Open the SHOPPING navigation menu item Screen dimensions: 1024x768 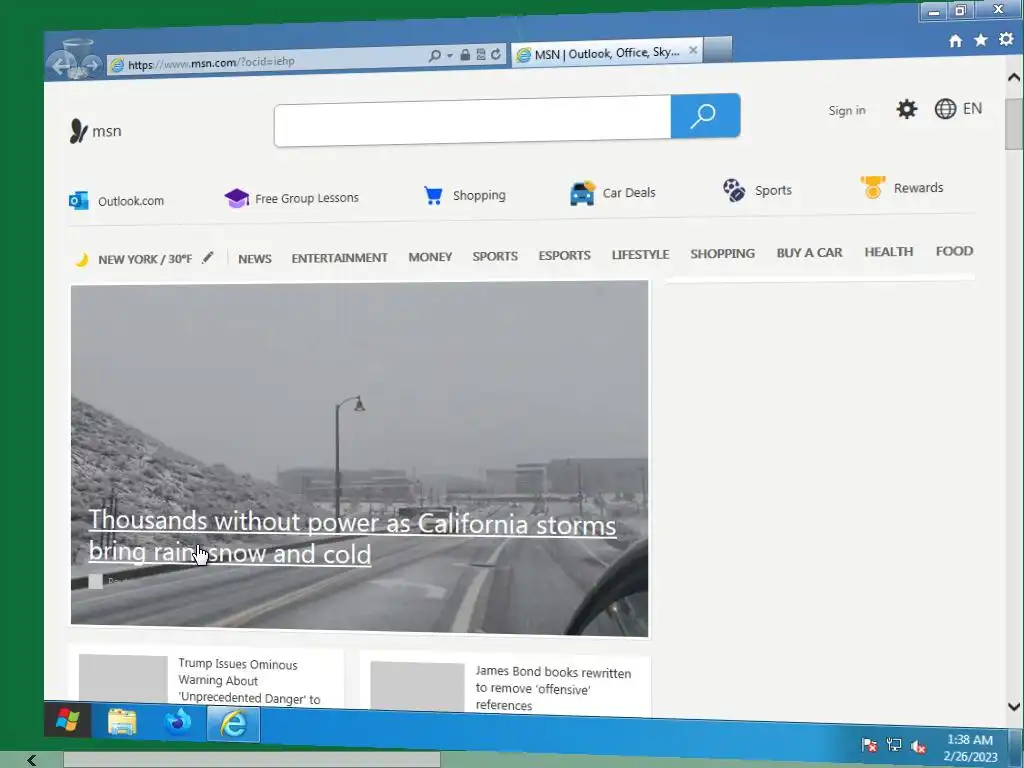tap(722, 253)
